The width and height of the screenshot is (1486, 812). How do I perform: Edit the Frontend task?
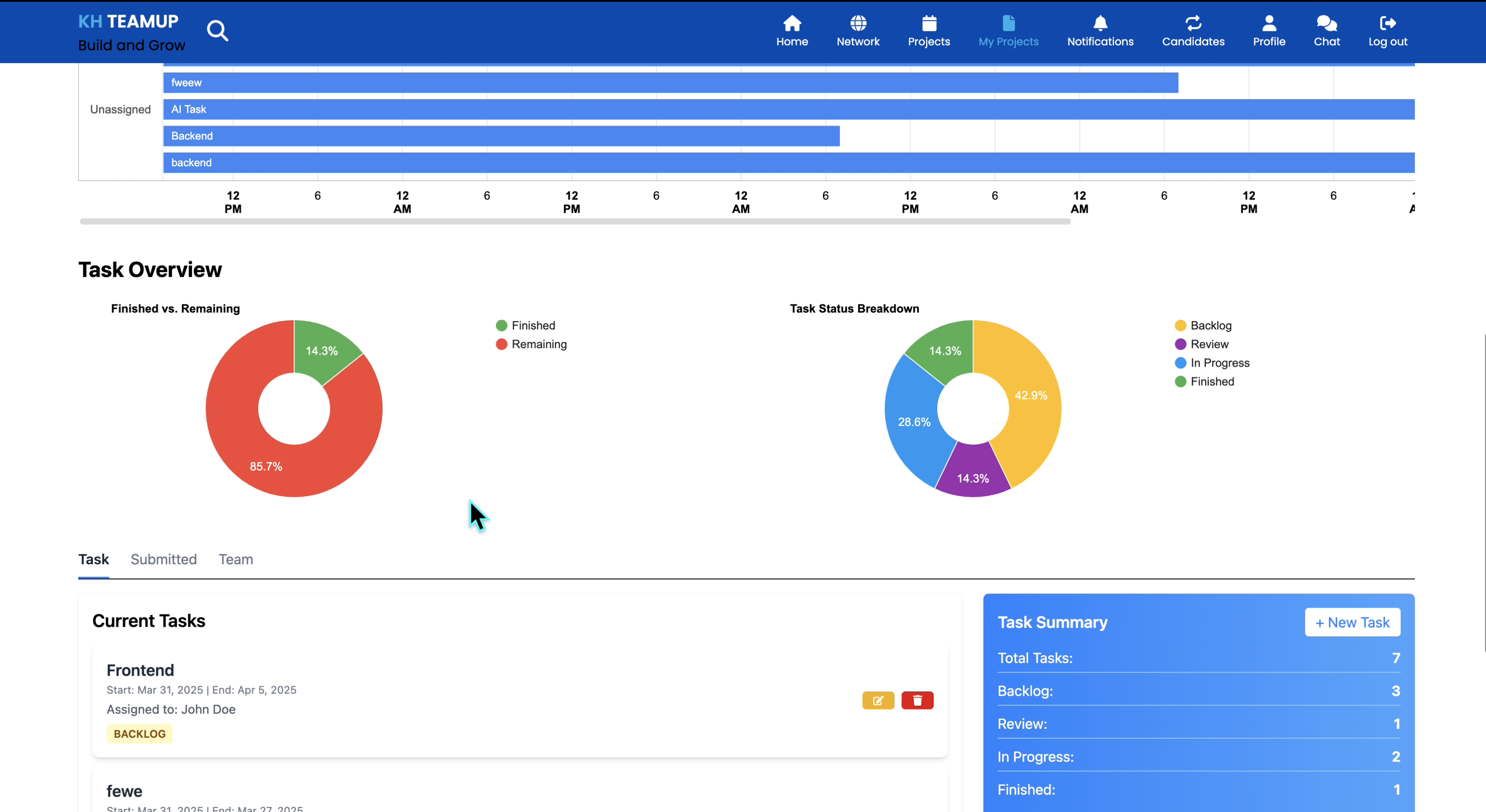878,700
